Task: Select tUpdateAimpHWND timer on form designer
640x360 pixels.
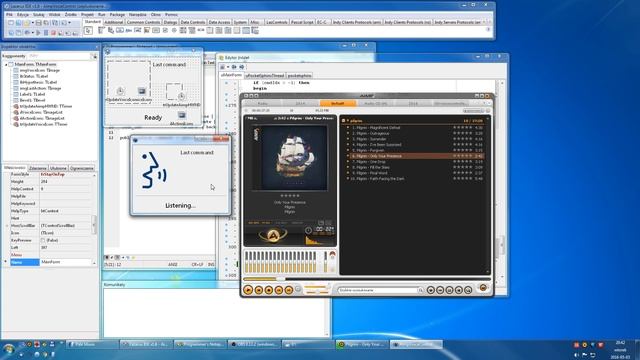Action: (x=181, y=96)
